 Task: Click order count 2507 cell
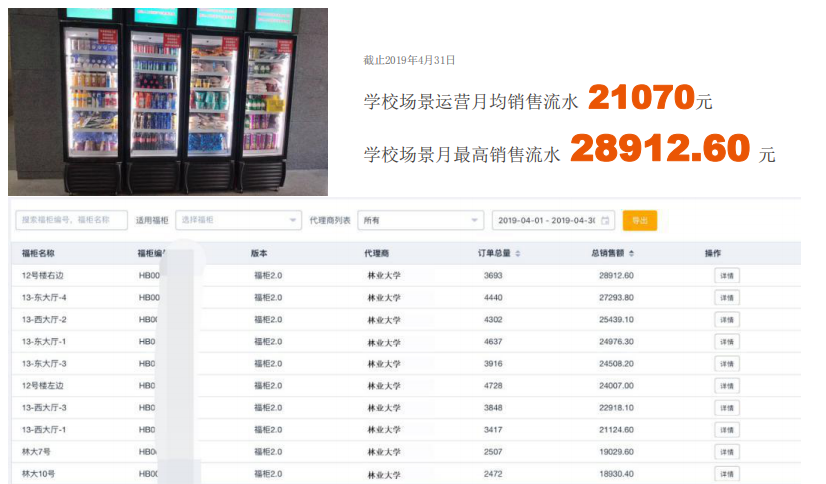pos(493,452)
